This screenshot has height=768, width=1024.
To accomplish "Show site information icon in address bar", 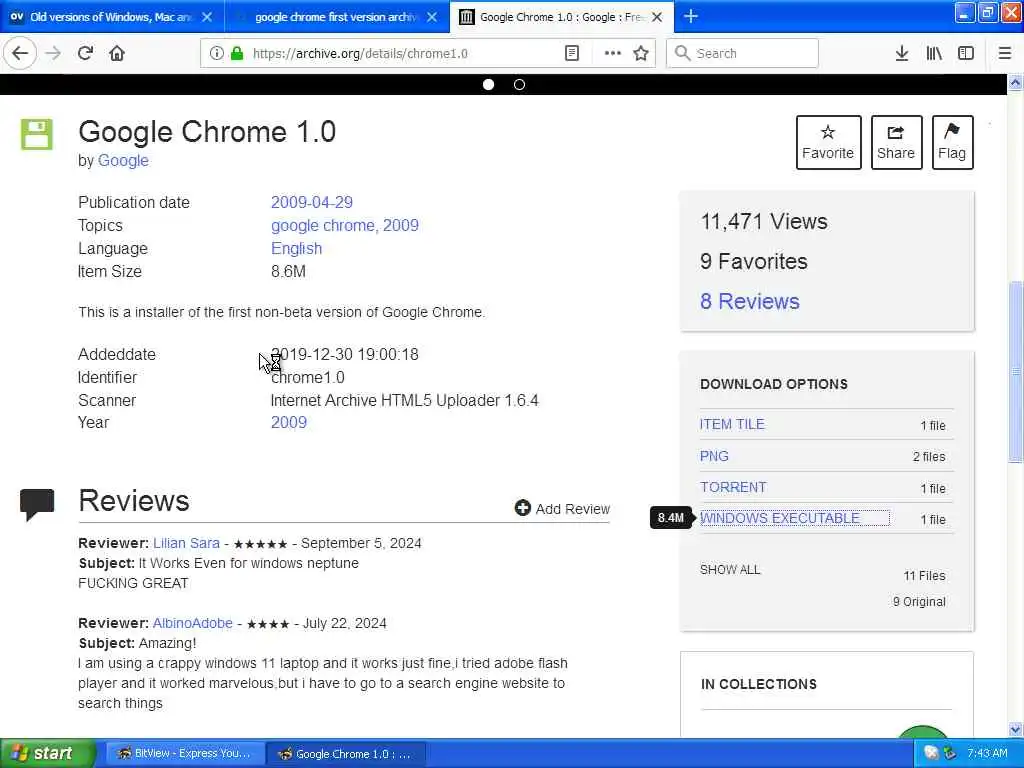I will [x=216, y=54].
